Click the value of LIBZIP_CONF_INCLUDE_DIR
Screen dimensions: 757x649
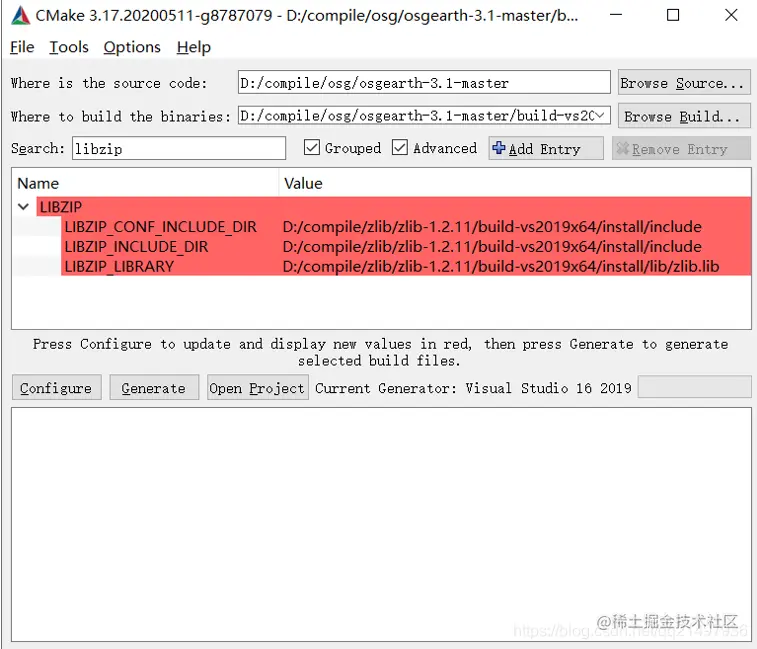click(492, 226)
